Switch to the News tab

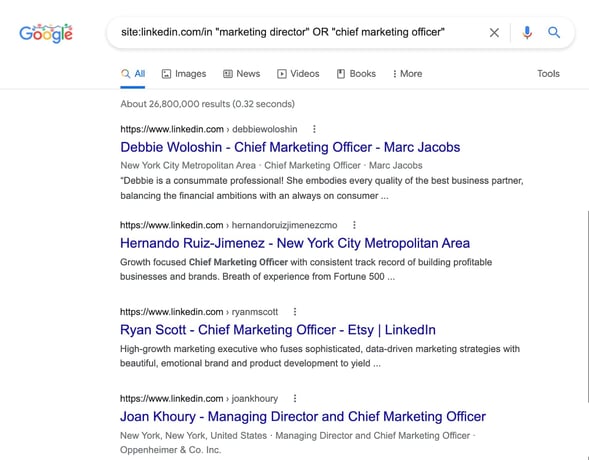tap(242, 74)
